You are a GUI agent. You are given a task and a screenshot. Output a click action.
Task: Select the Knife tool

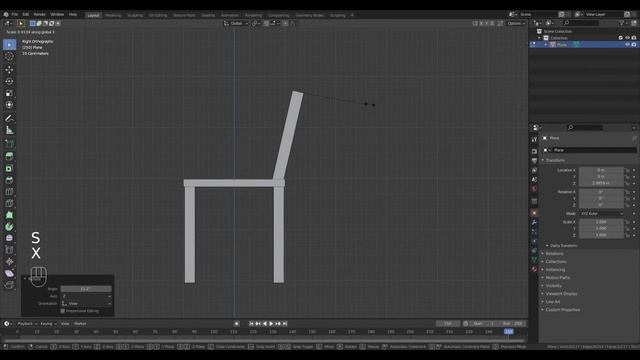click(9, 203)
